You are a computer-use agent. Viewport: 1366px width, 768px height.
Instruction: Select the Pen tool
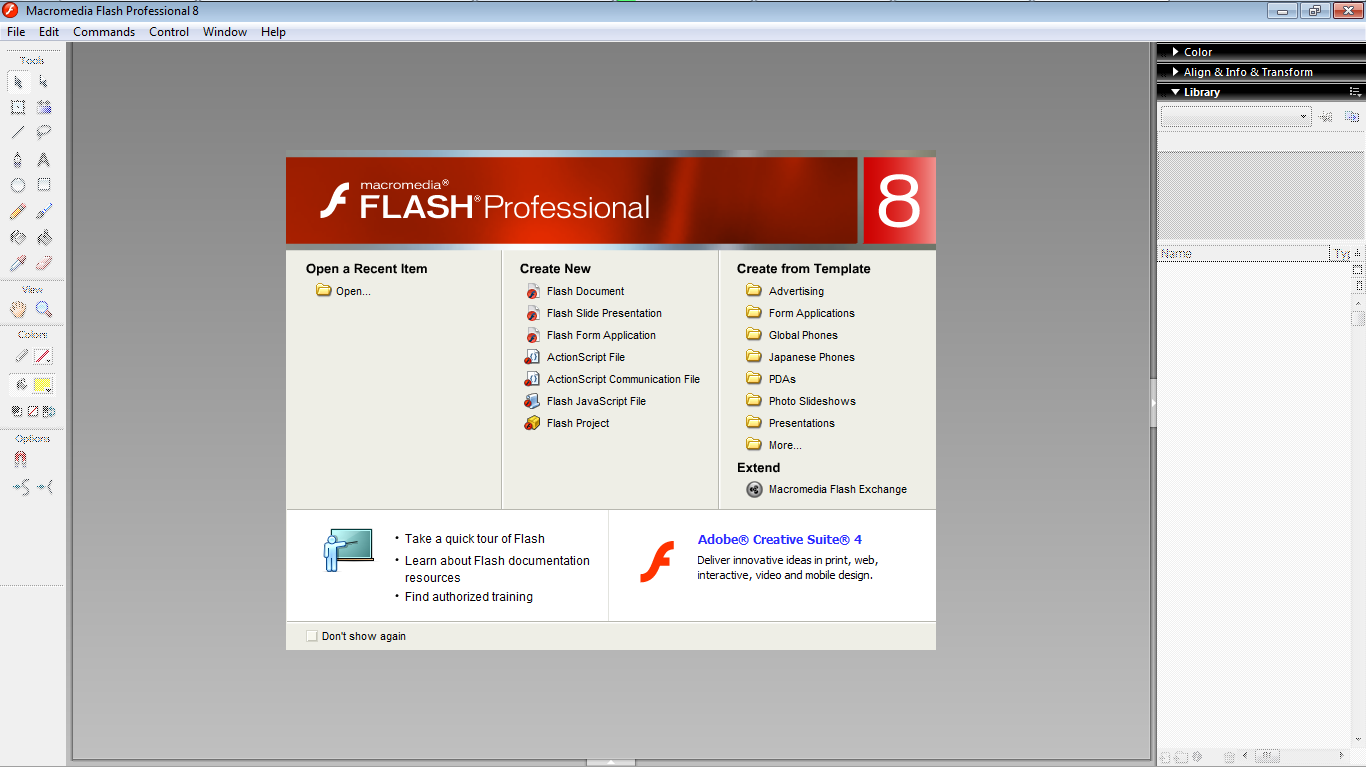[18, 159]
